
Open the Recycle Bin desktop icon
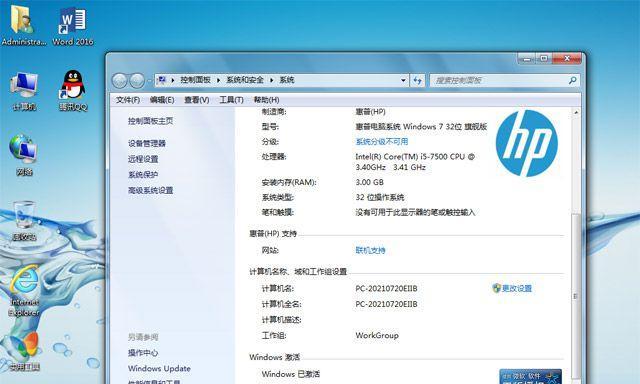[x=24, y=221]
